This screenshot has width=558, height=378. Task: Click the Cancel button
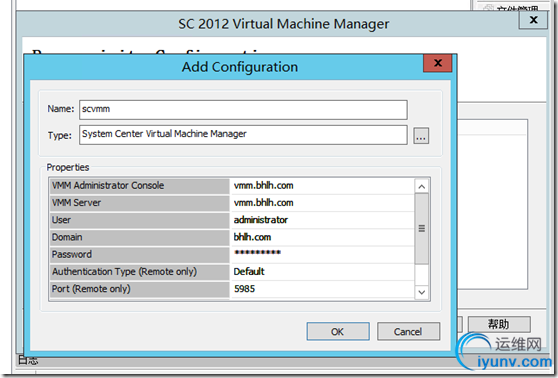[x=408, y=332]
